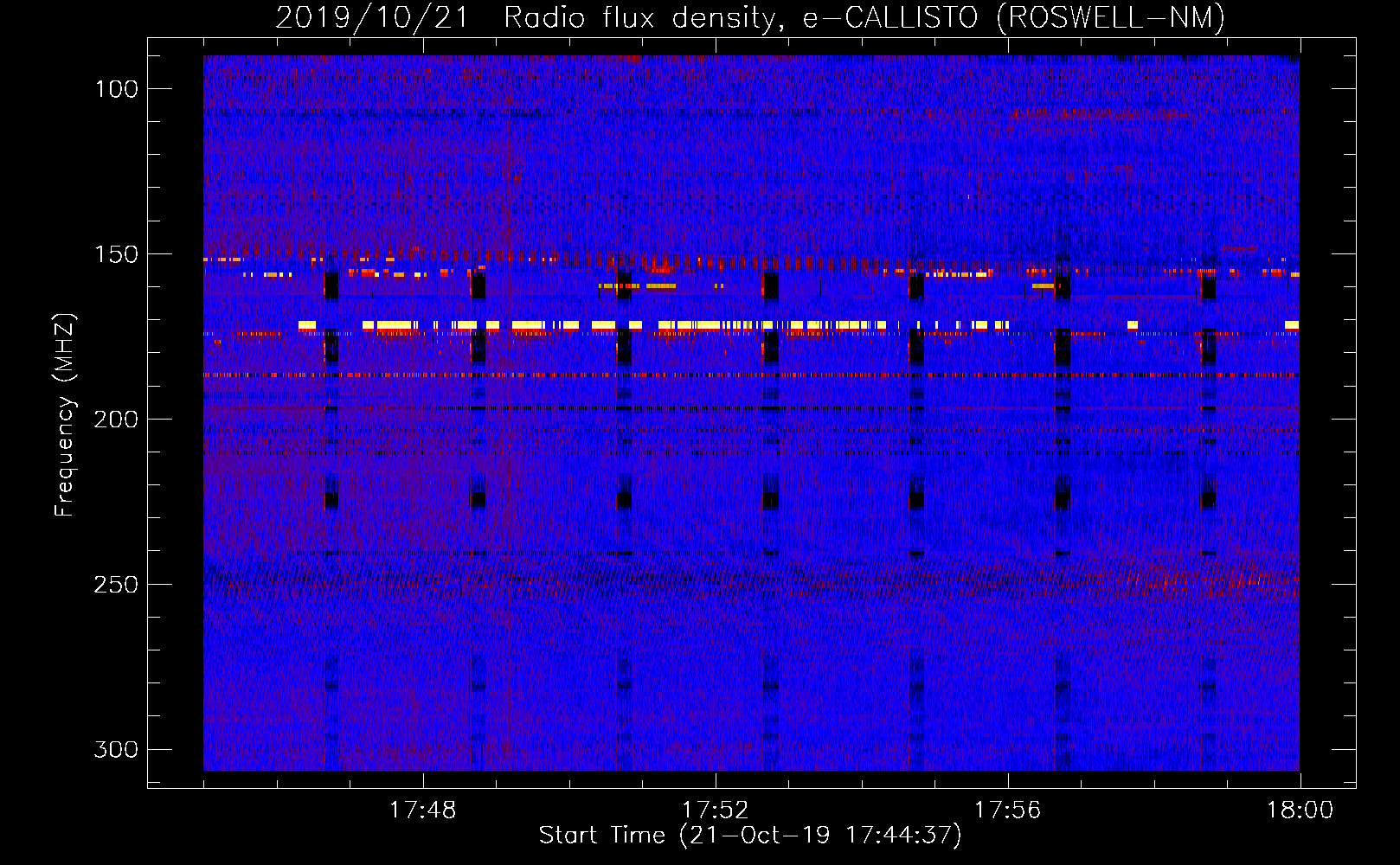Click the '17:48' time tick label
The width and height of the screenshot is (1400, 865).
(x=422, y=811)
